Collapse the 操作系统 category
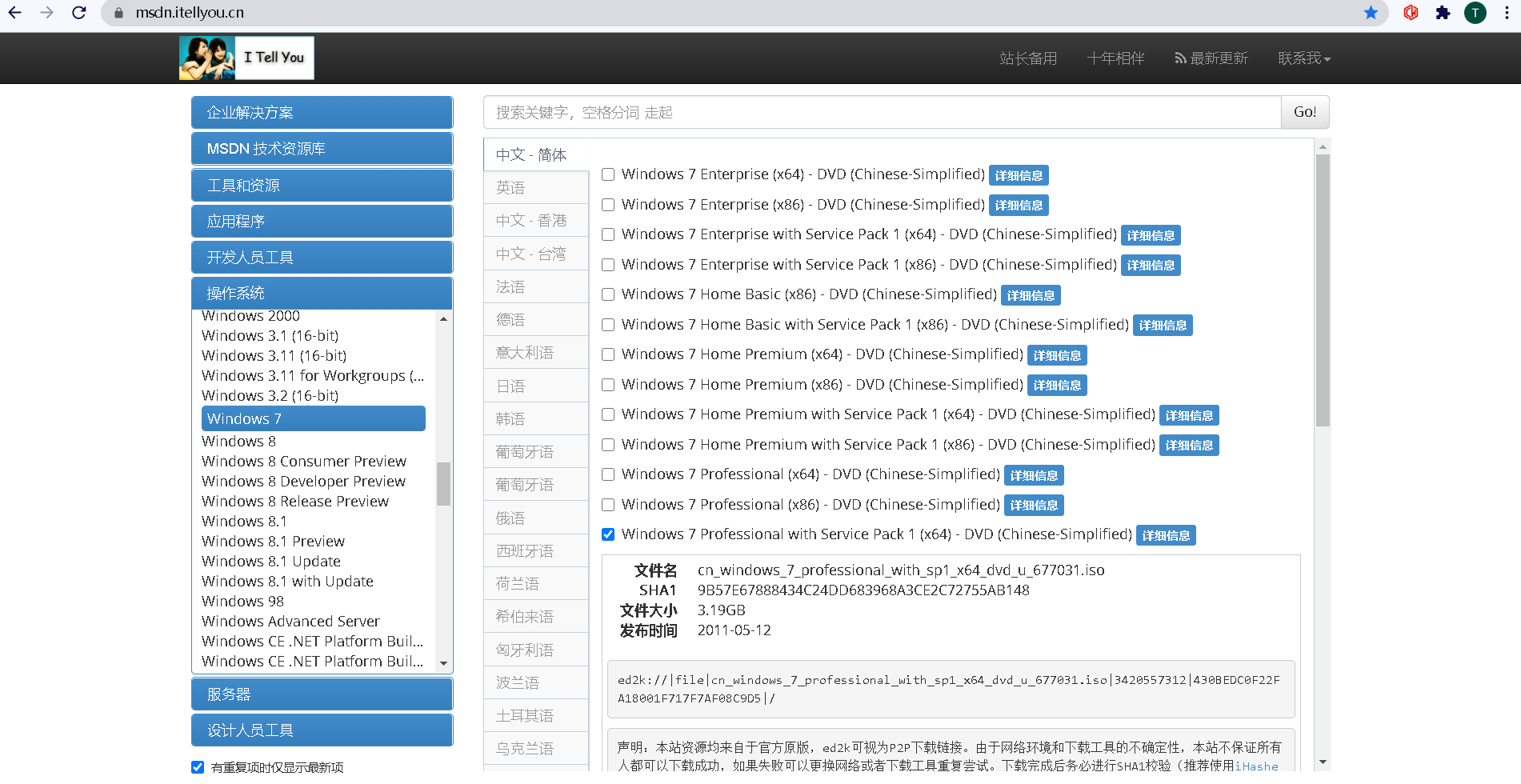The image size is (1521, 784). (x=322, y=293)
